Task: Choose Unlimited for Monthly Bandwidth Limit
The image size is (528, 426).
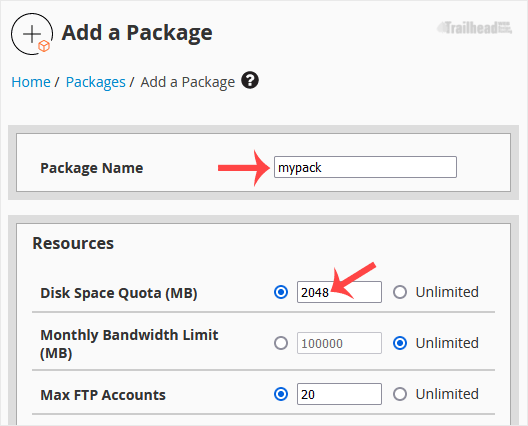Action: coord(400,343)
